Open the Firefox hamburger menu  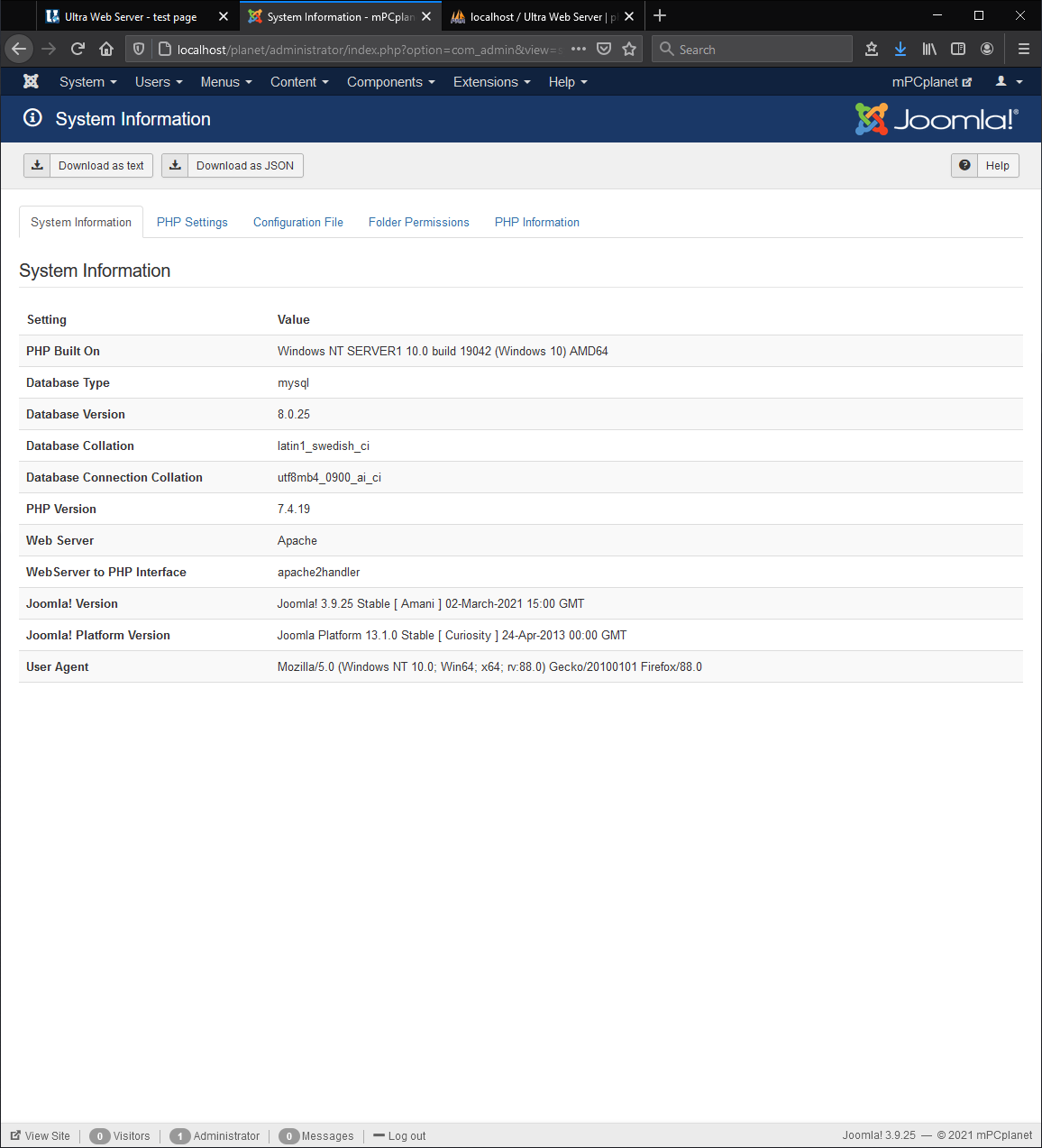(1023, 49)
